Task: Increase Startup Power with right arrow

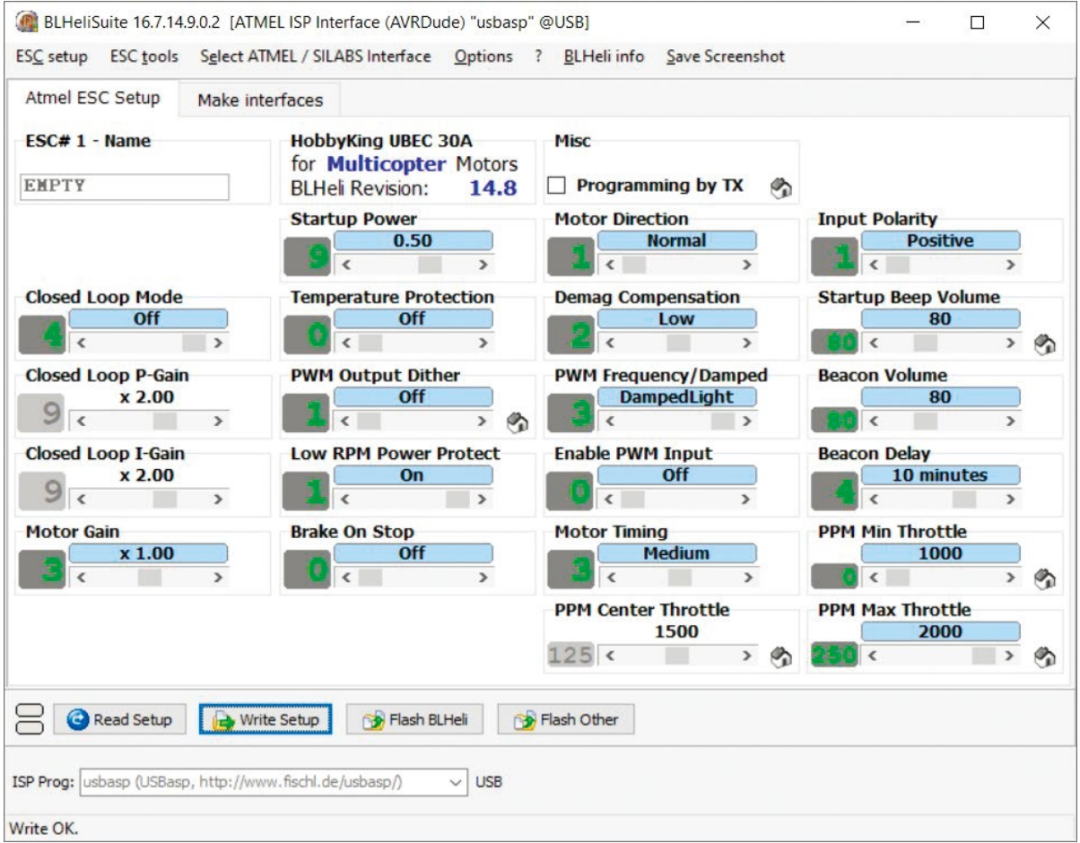Action: (x=483, y=264)
